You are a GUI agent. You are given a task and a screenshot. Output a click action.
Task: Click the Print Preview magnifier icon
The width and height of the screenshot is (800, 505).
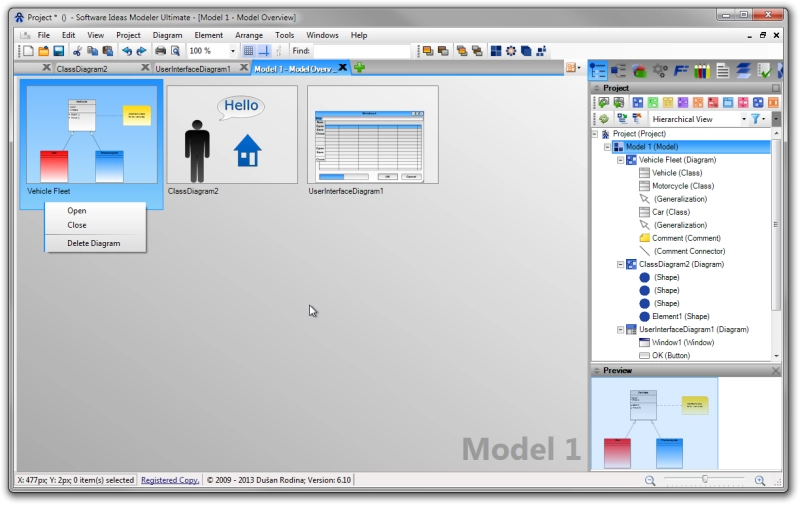(x=176, y=51)
